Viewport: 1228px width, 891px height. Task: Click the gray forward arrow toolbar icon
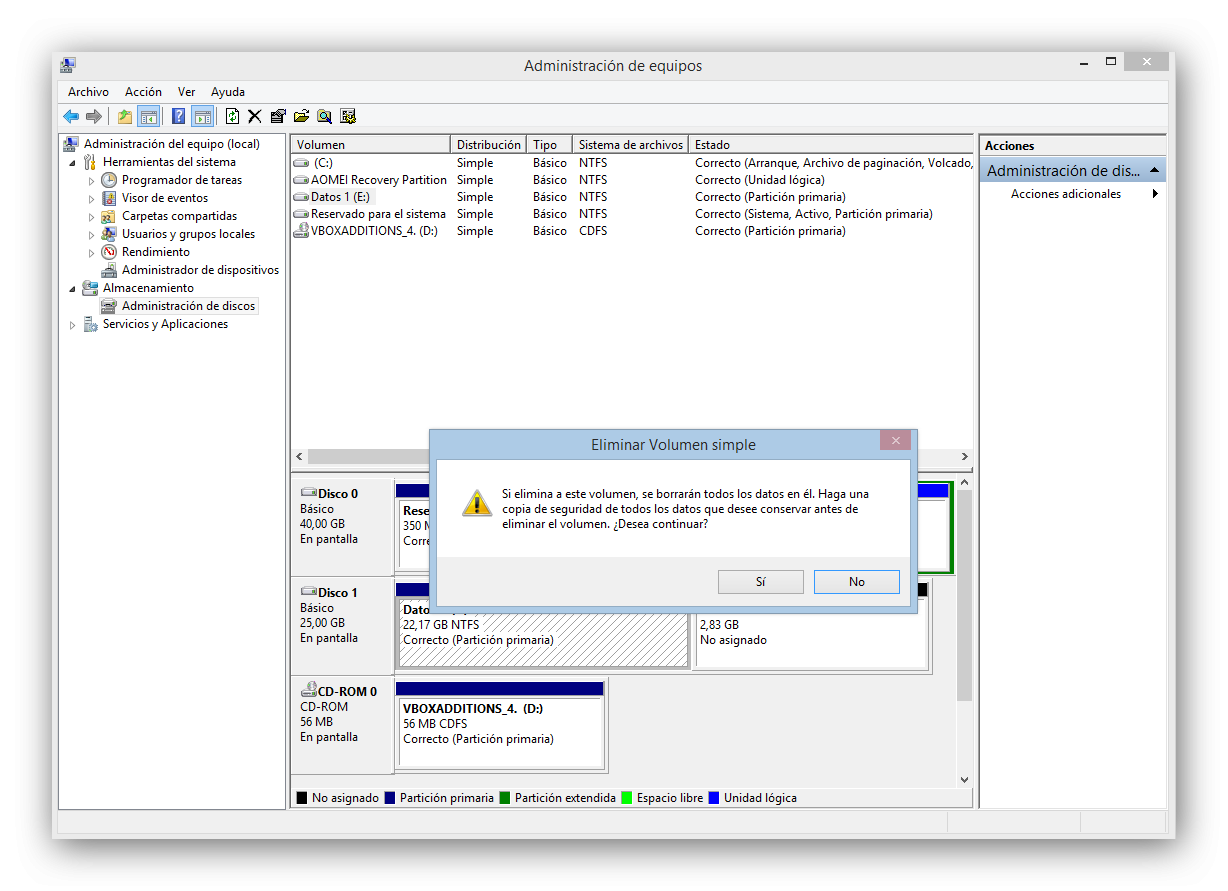pyautogui.click(x=94, y=116)
